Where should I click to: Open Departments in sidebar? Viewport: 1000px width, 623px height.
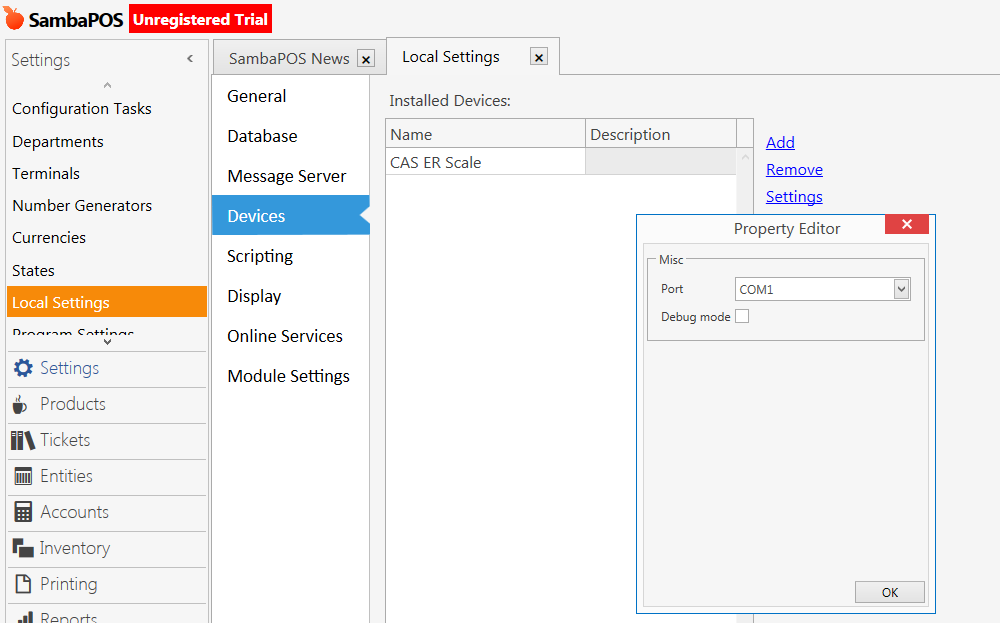coord(57,142)
